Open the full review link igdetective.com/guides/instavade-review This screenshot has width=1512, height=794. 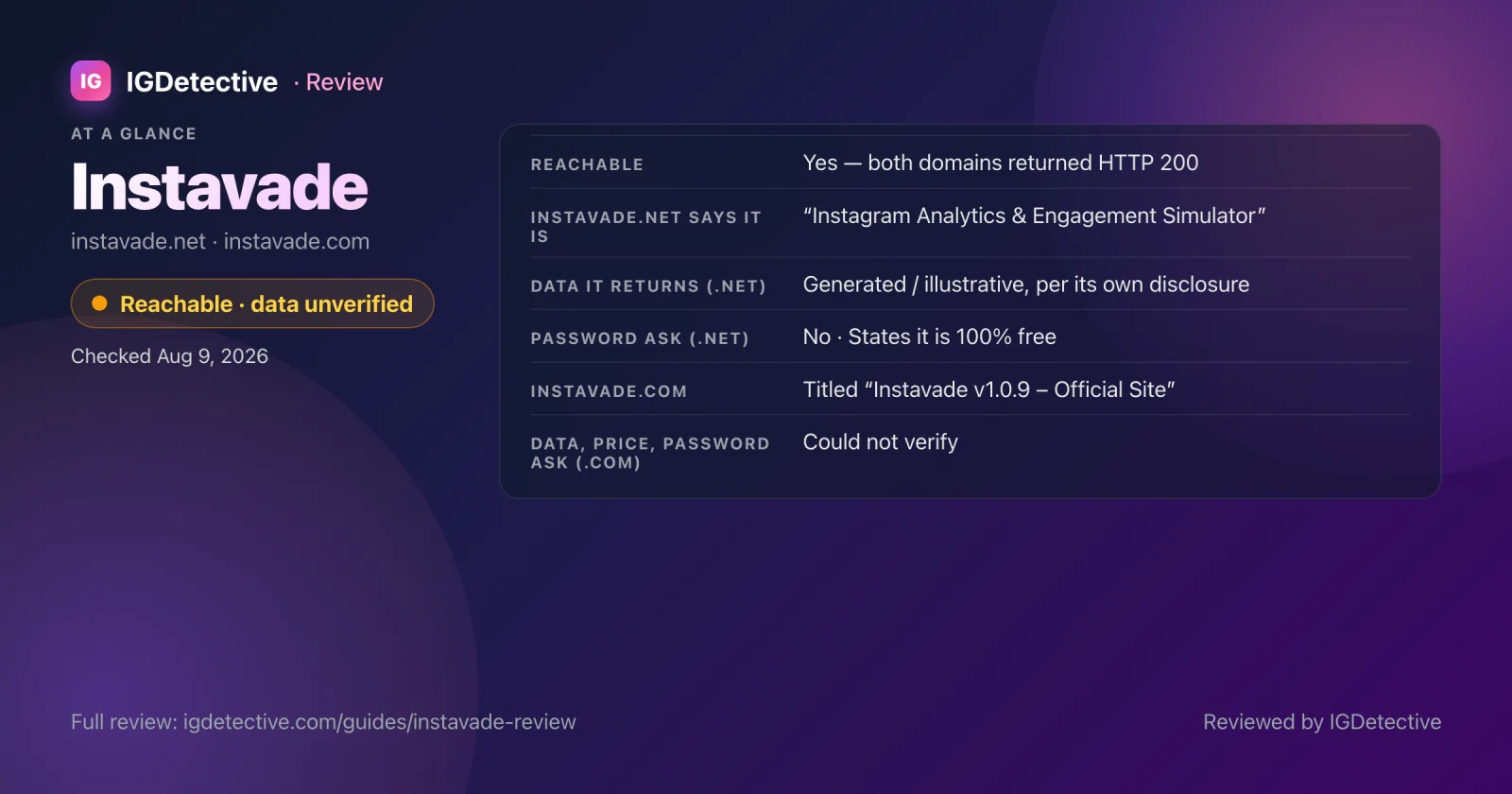pyautogui.click(x=379, y=722)
